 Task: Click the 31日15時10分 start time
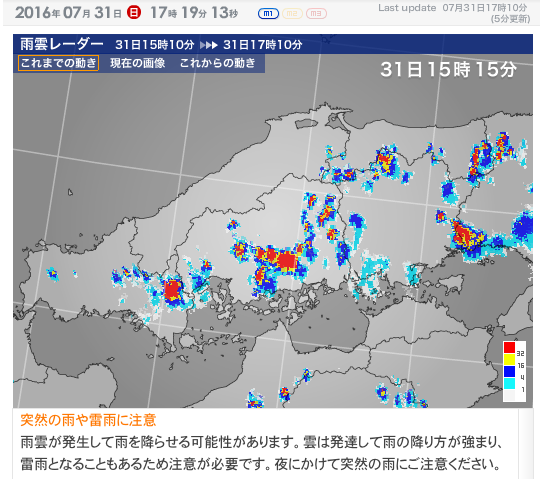(155, 45)
